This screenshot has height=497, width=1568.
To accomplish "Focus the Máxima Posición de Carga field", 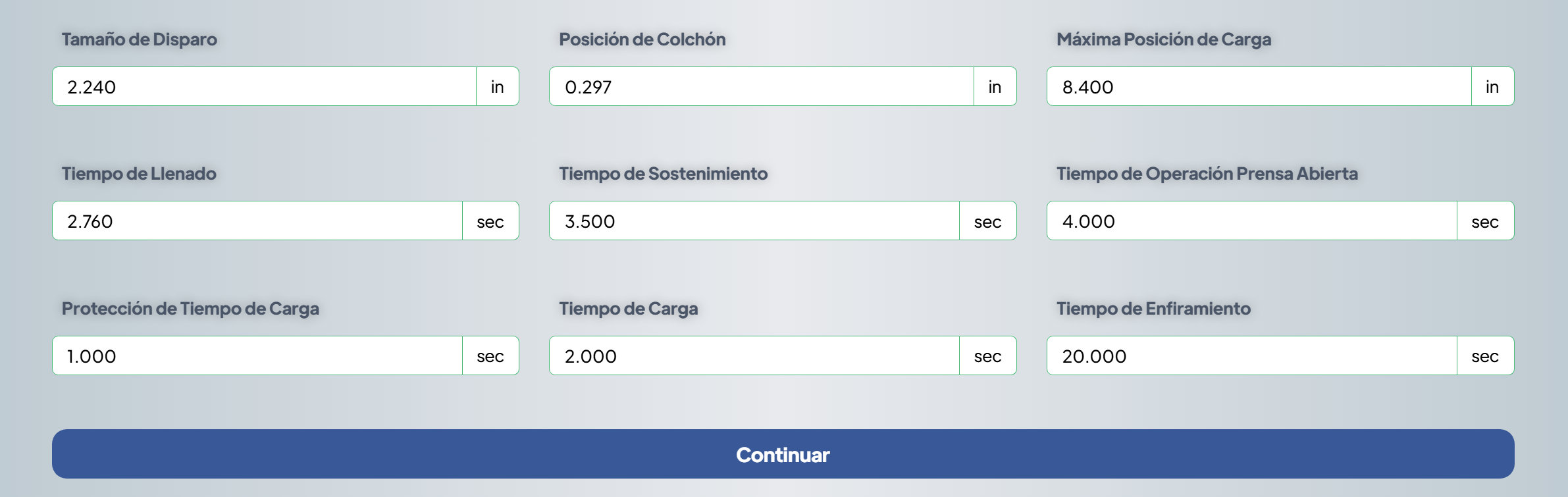I will click(1259, 87).
